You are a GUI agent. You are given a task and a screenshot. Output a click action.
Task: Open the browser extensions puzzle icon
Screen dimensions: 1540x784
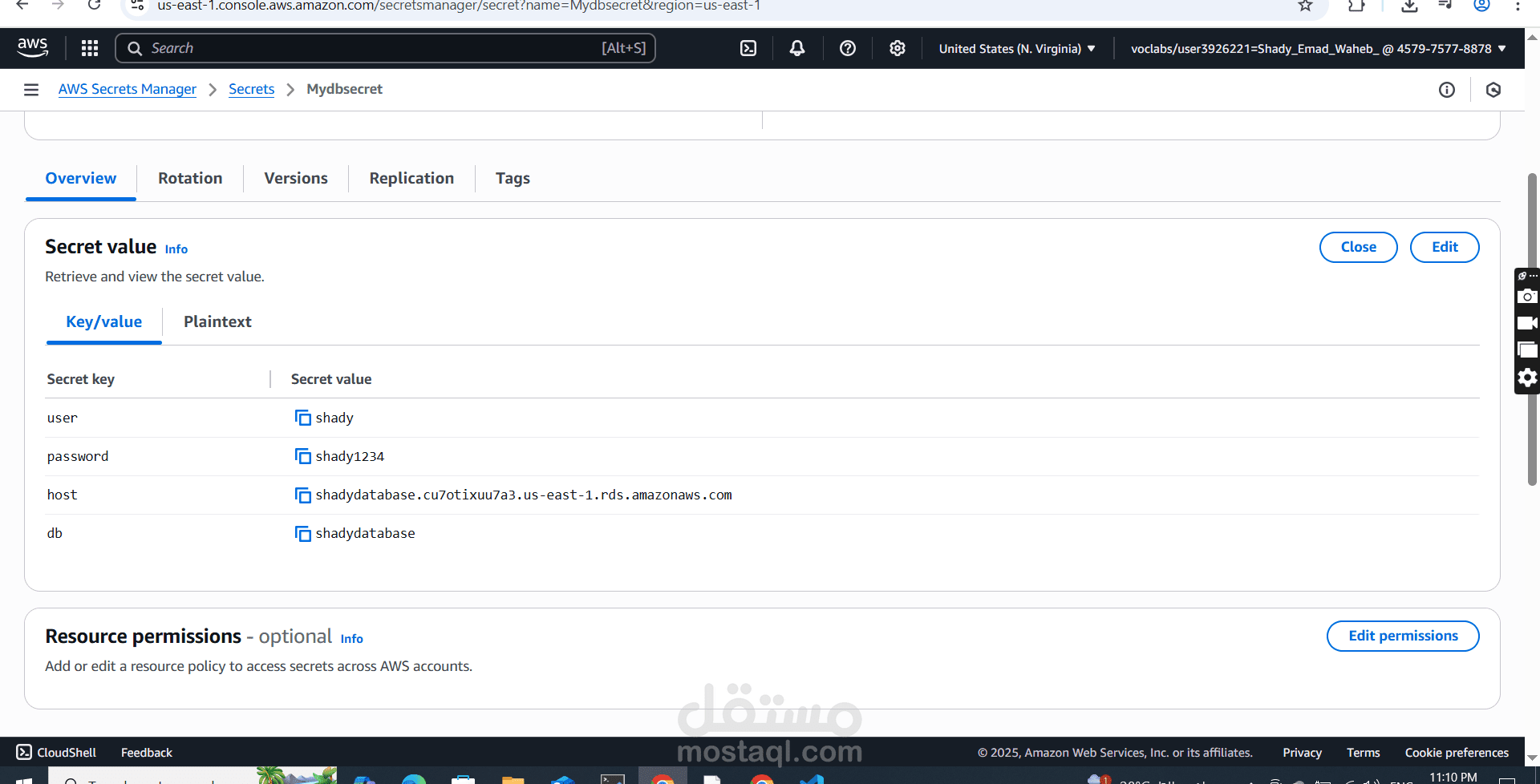coord(1356,6)
